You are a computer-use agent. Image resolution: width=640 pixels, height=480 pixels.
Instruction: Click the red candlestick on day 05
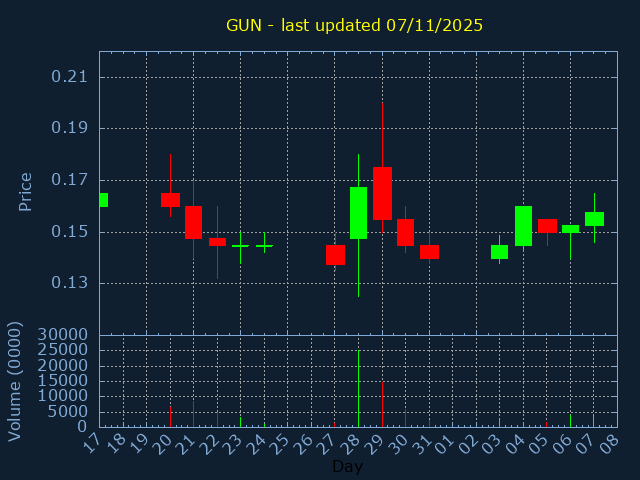click(547, 226)
